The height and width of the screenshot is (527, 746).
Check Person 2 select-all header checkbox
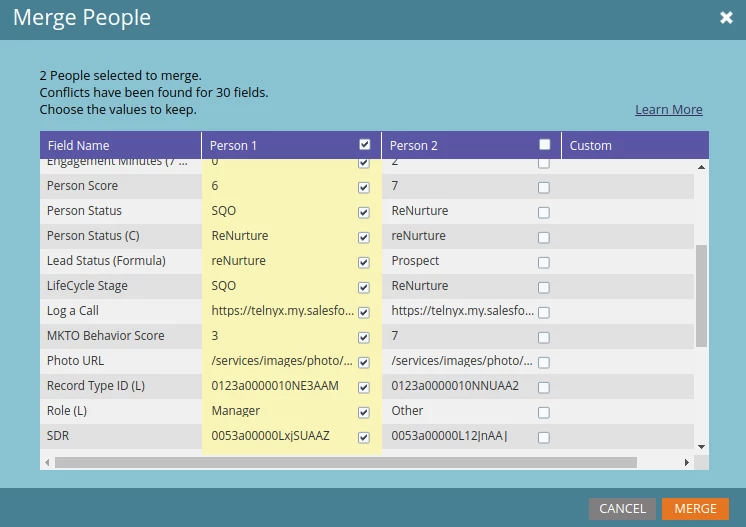[545, 145]
